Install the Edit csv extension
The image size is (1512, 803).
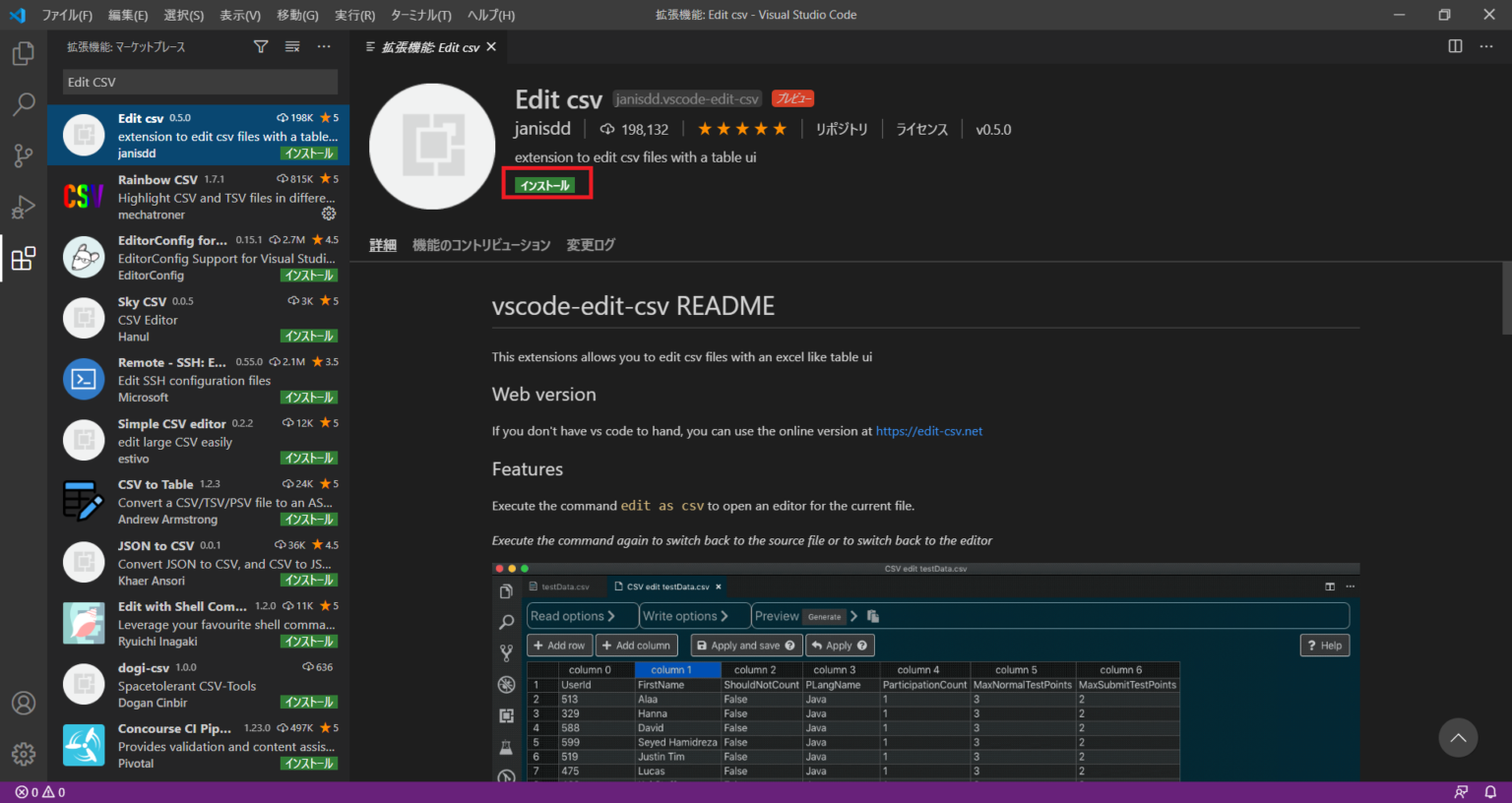[546, 183]
